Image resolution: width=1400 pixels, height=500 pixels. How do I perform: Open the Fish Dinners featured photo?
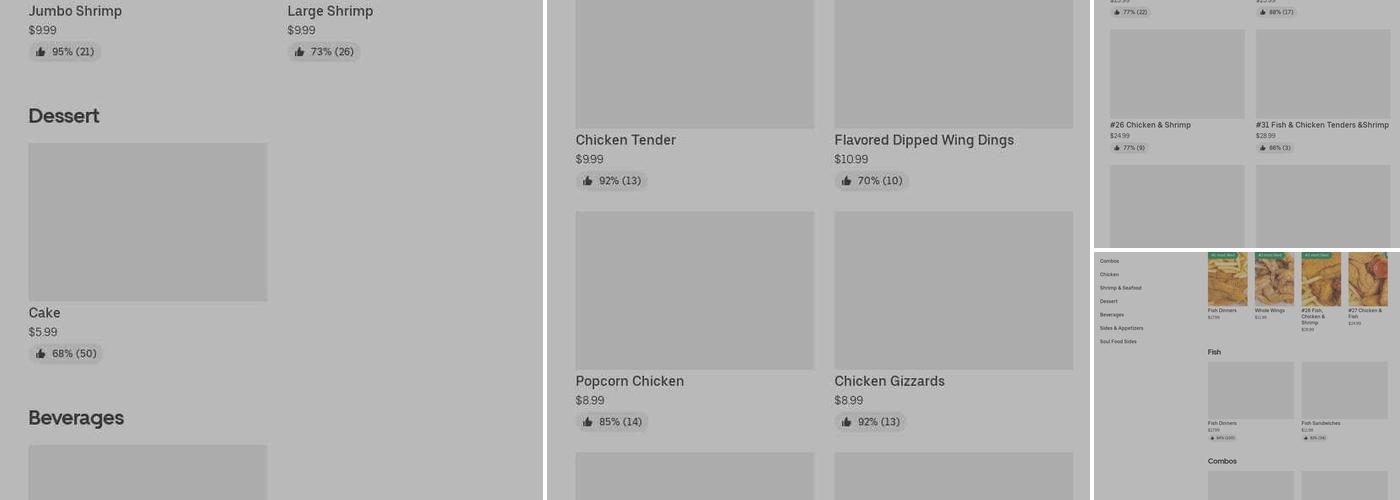tap(1227, 279)
